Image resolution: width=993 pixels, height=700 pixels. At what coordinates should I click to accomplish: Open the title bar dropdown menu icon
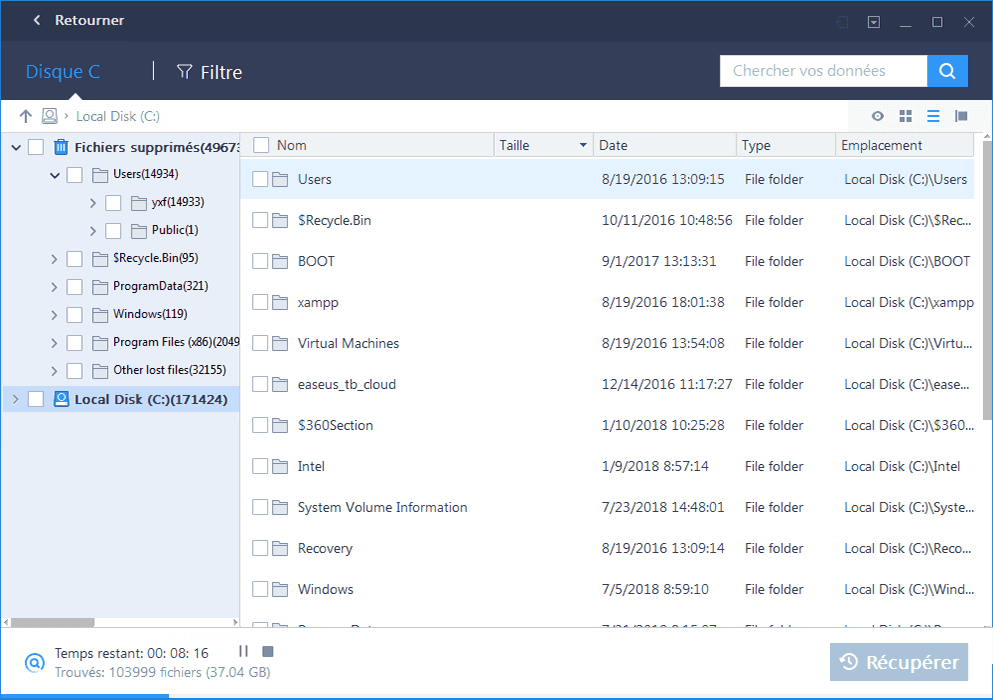tap(874, 22)
